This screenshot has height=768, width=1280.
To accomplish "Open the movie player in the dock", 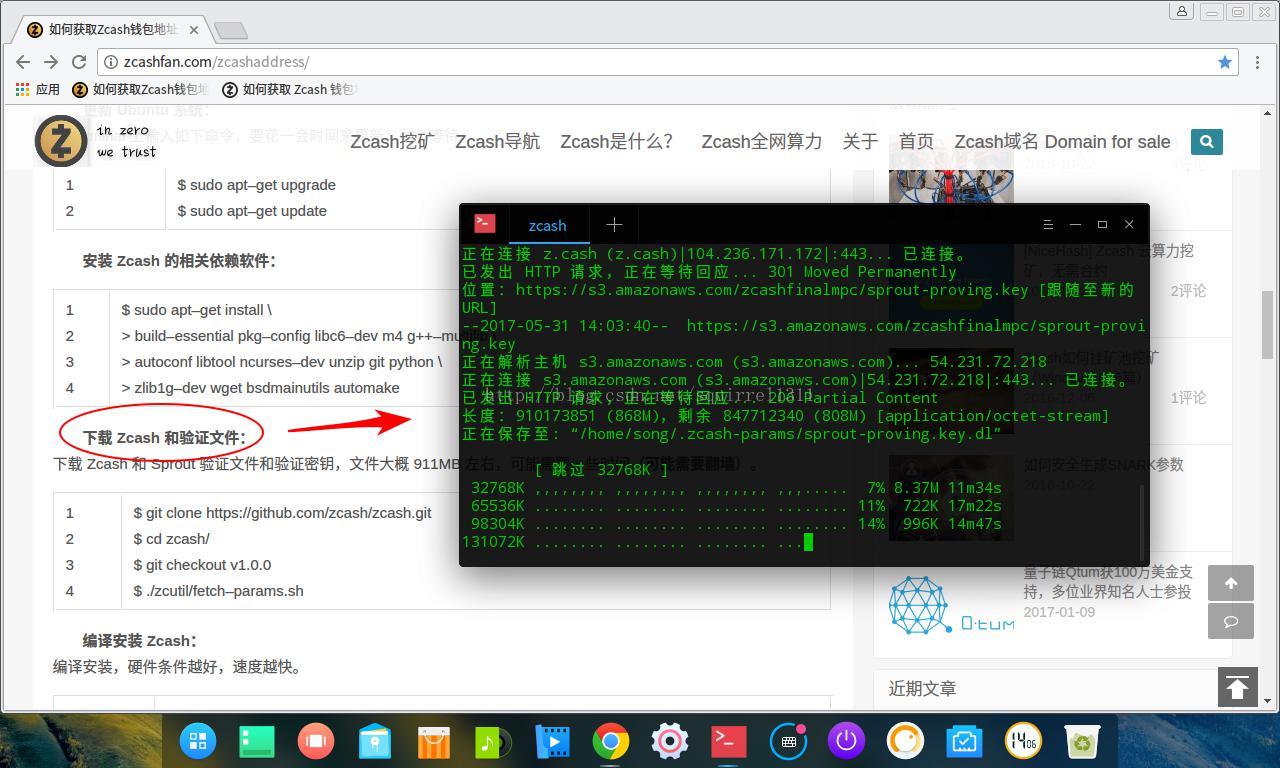I will tap(552, 741).
